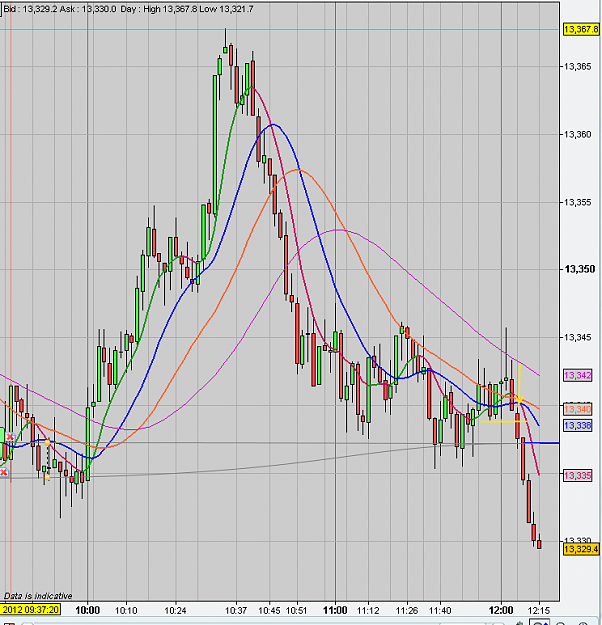Click the 12:15 time axis label

pos(539,610)
